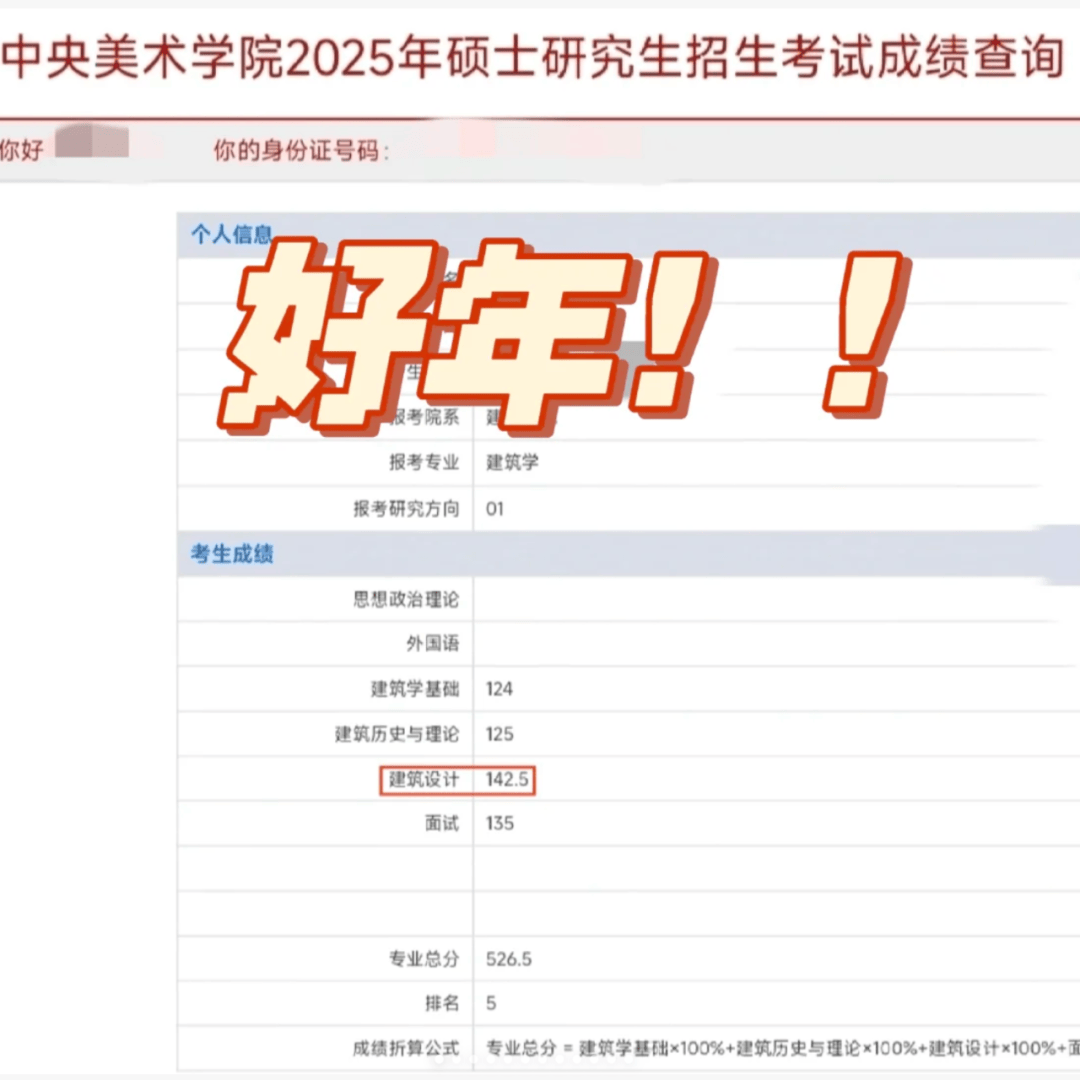Viewport: 1080px width, 1080px height.
Task: Click the 专业总分 formula text
Action: pos(782,1048)
